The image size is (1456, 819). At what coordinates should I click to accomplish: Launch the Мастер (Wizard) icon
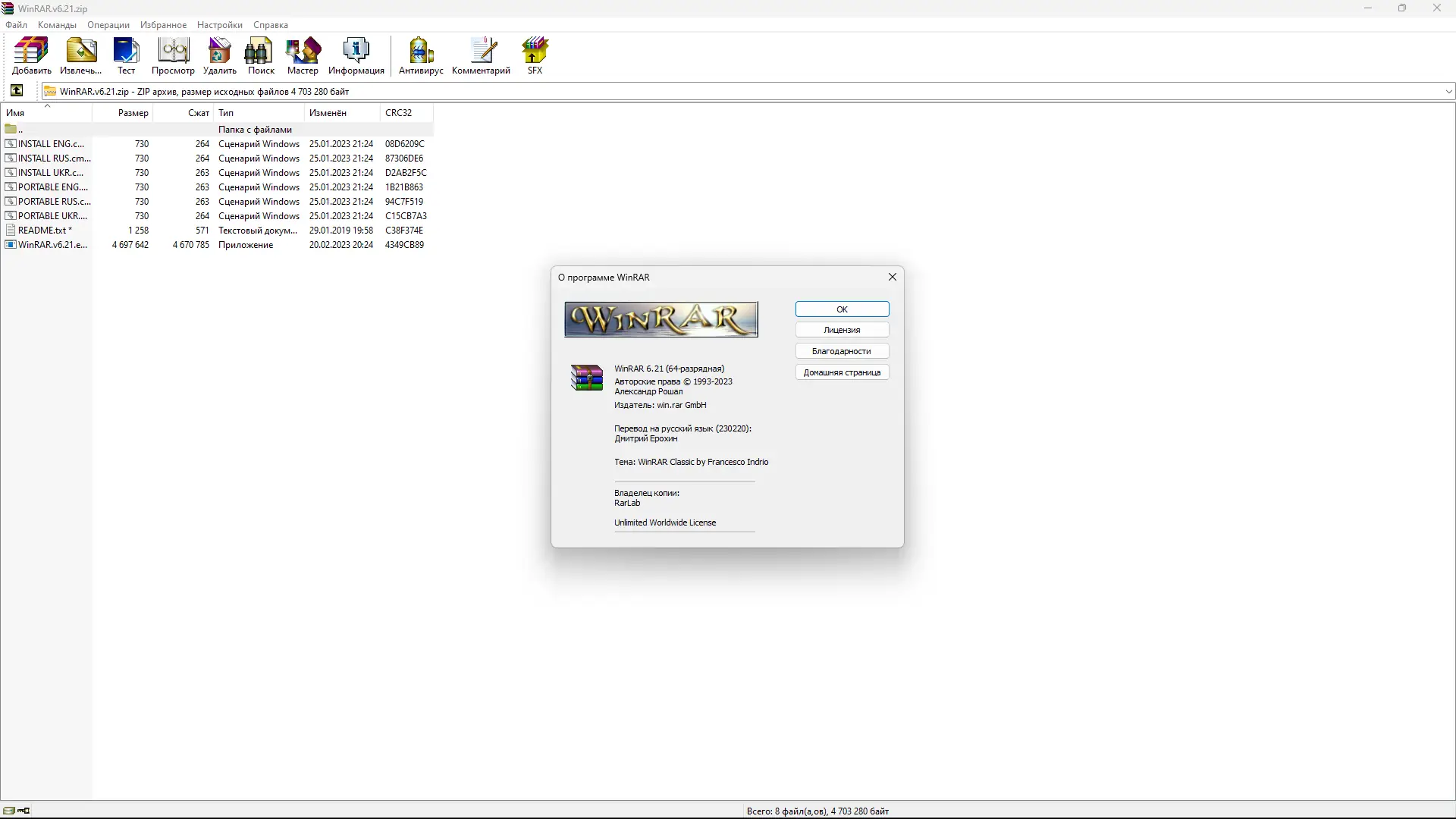coord(303,55)
